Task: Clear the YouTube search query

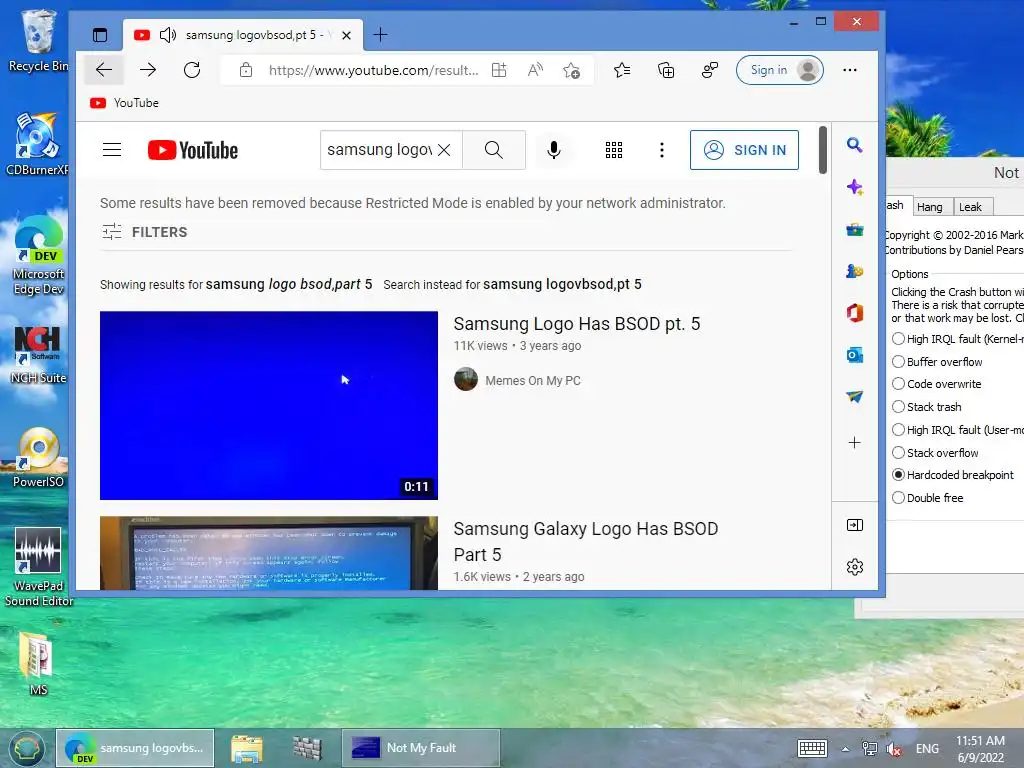Action: pos(444,150)
